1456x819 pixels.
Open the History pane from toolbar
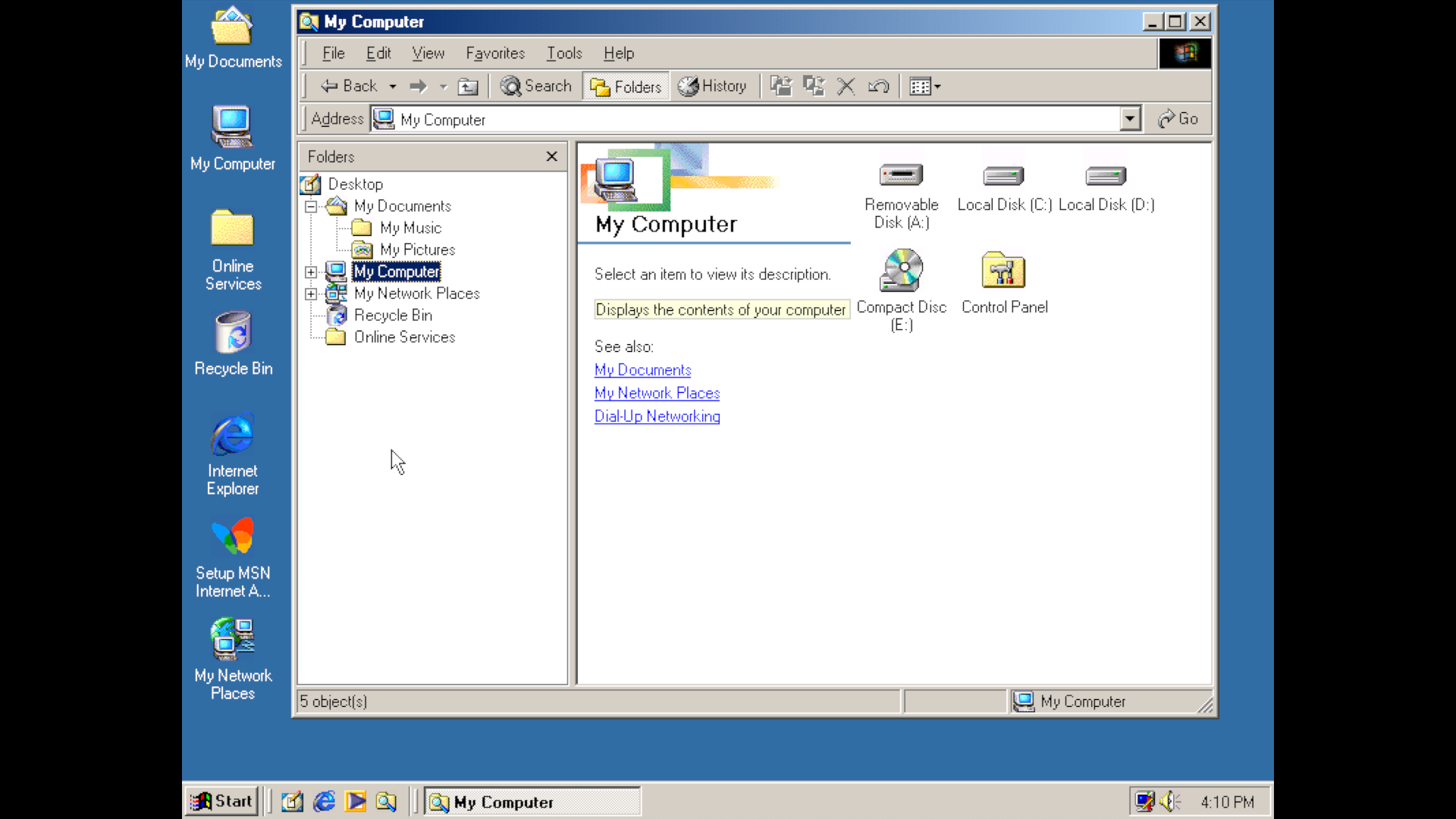coord(712,86)
